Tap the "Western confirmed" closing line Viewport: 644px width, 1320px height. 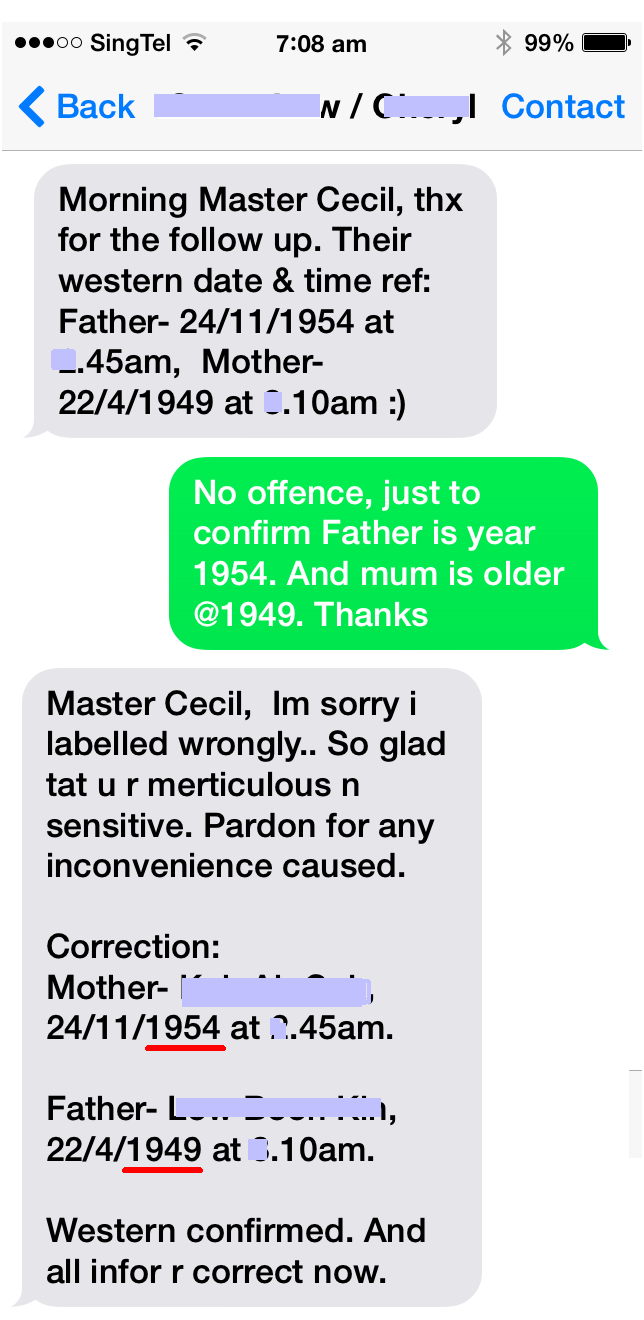coord(236,1230)
